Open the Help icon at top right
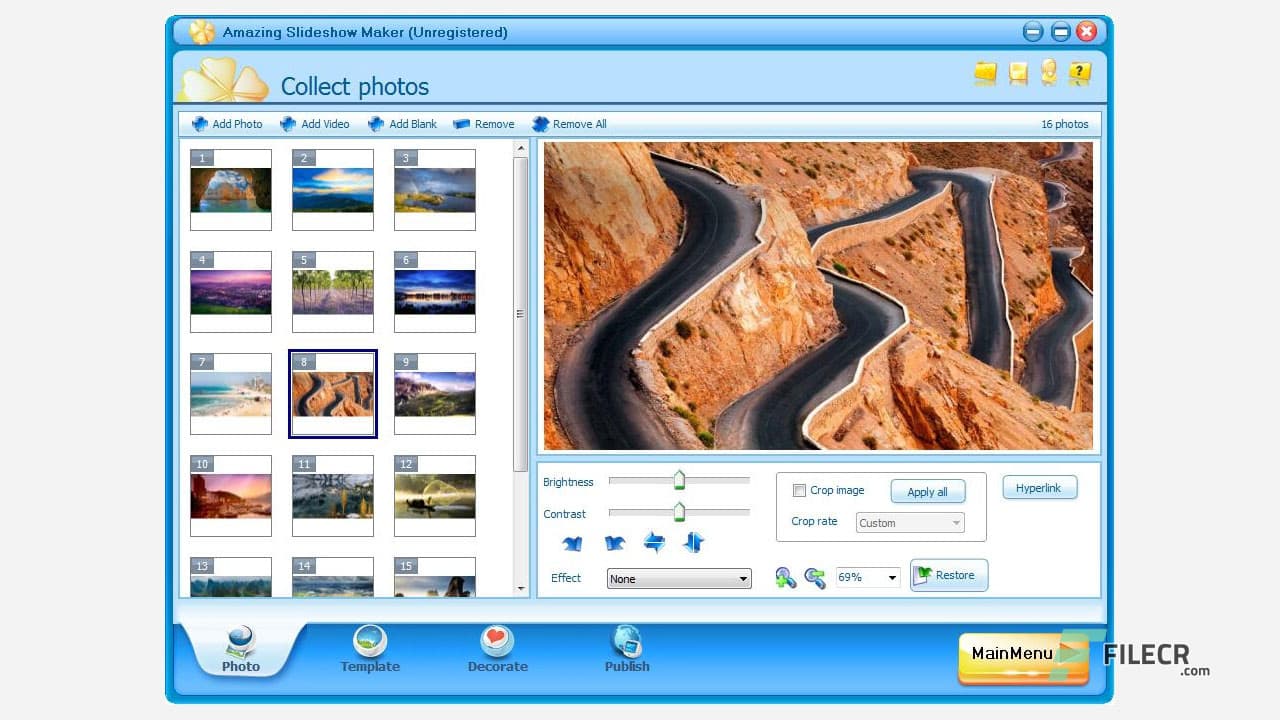This screenshot has height=720, width=1280. point(1079,72)
